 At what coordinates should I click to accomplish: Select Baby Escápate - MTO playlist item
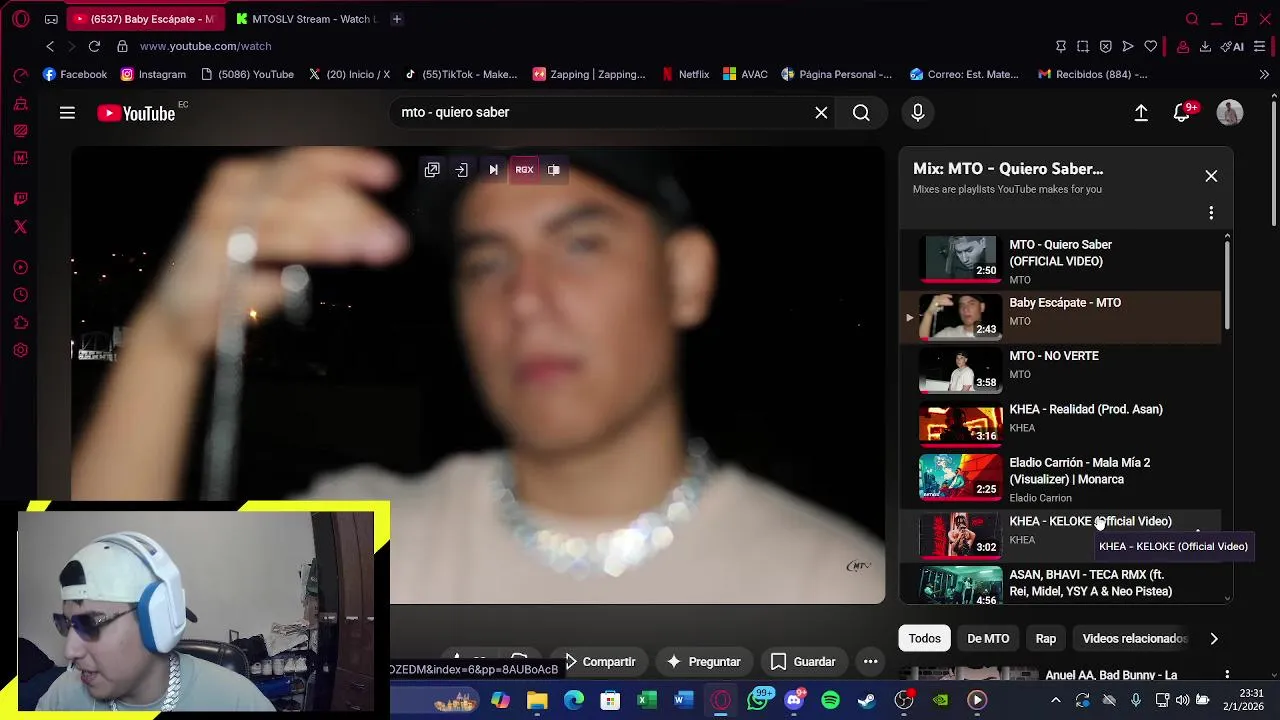click(1060, 316)
